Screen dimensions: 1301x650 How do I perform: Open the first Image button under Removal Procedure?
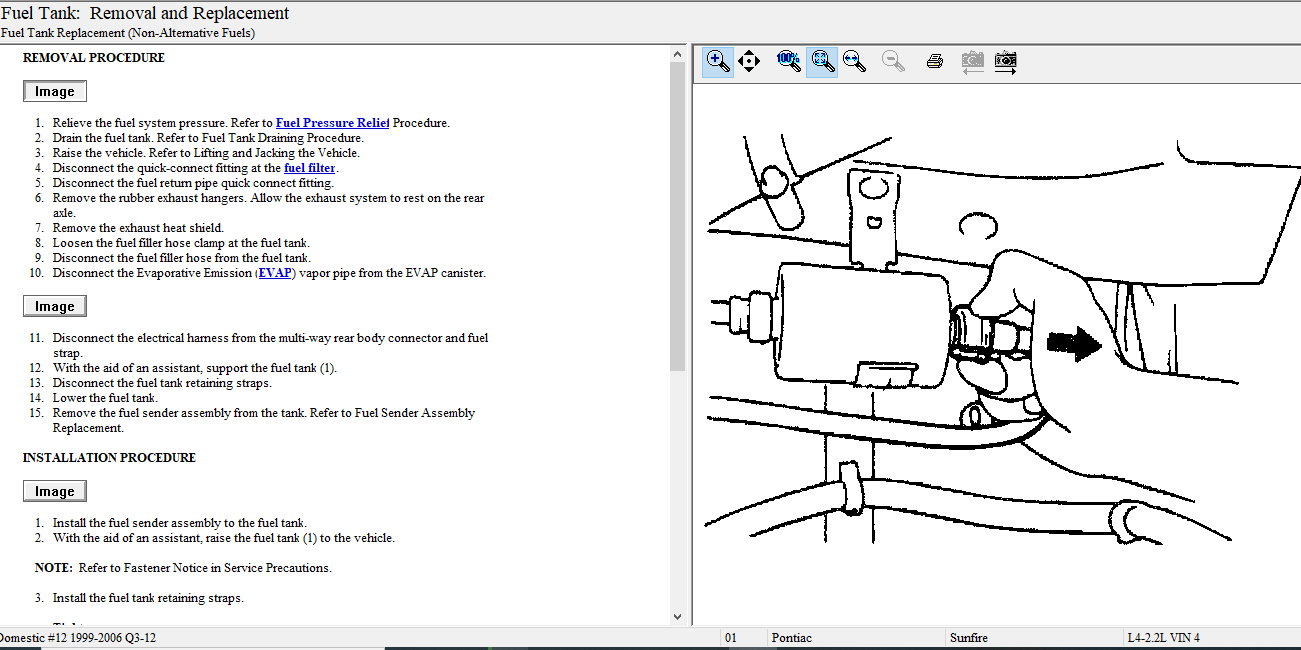(x=55, y=91)
